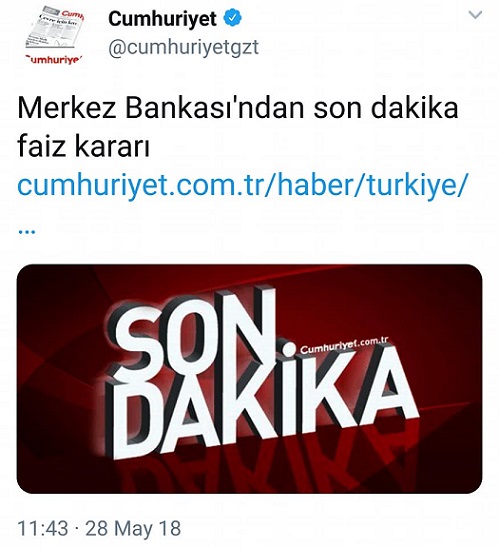Click the 28 May 18 date

(x=133, y=528)
